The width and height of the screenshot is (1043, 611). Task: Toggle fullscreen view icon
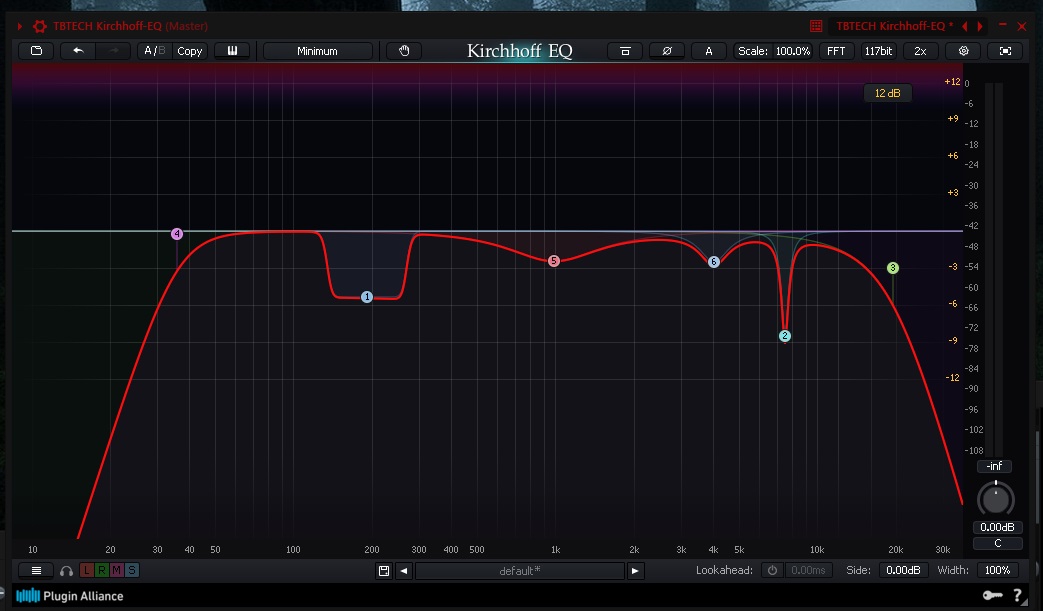(x=1005, y=51)
